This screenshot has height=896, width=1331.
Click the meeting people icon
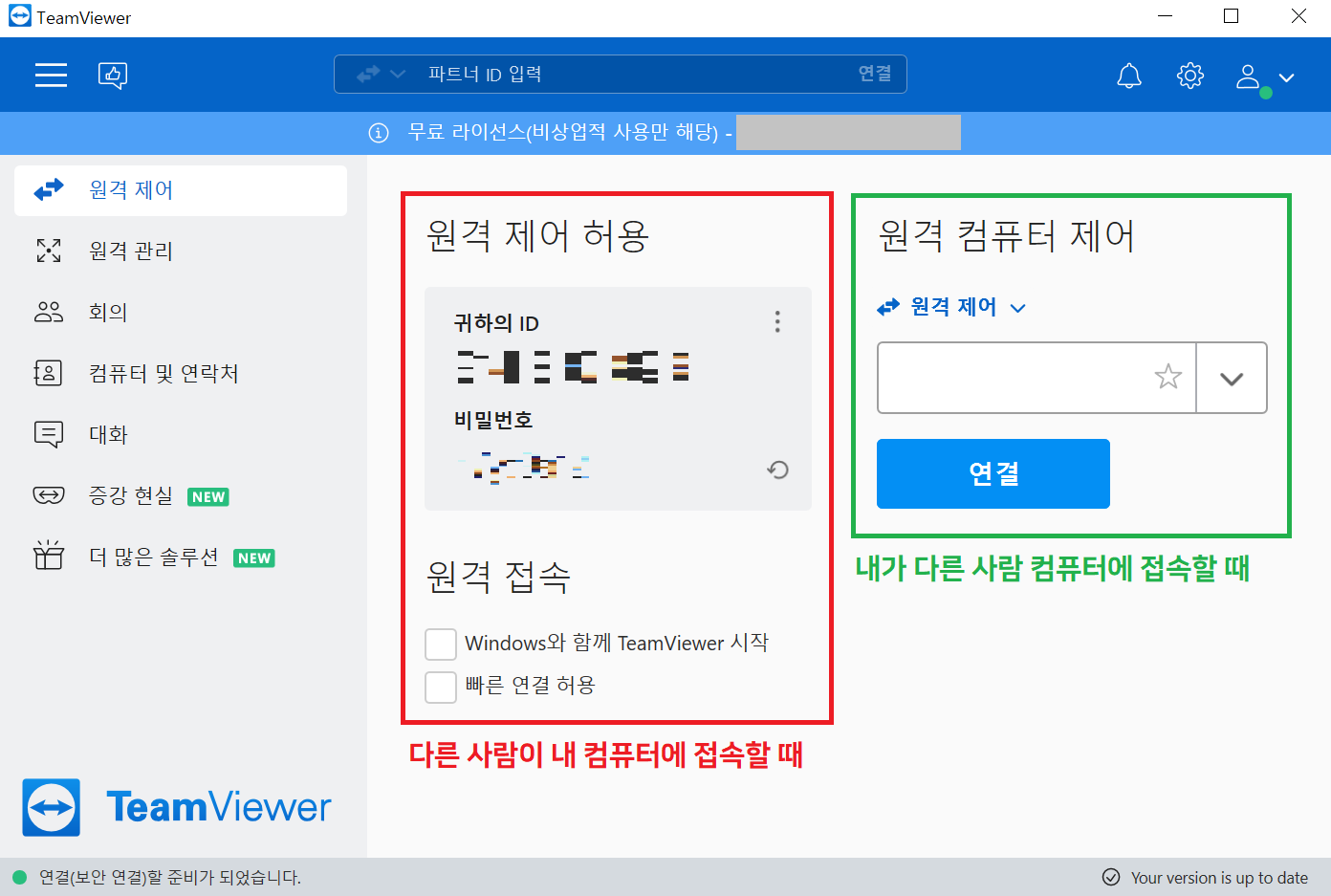(49, 312)
